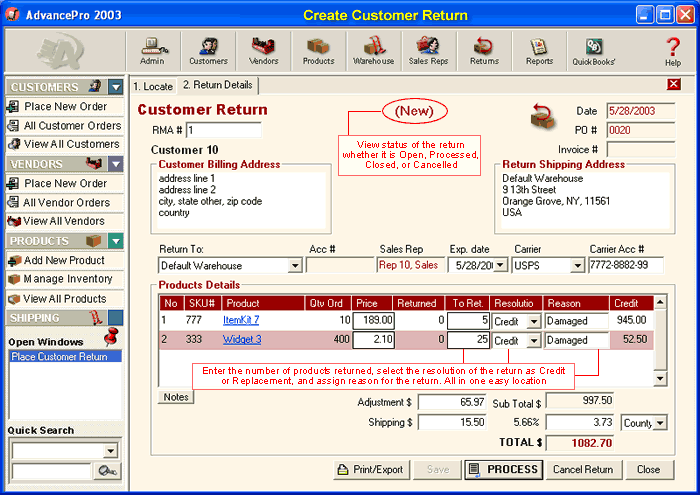Screen dimensions: 700x495
Task: Open Manage Inventory
Action: [x=65, y=279]
